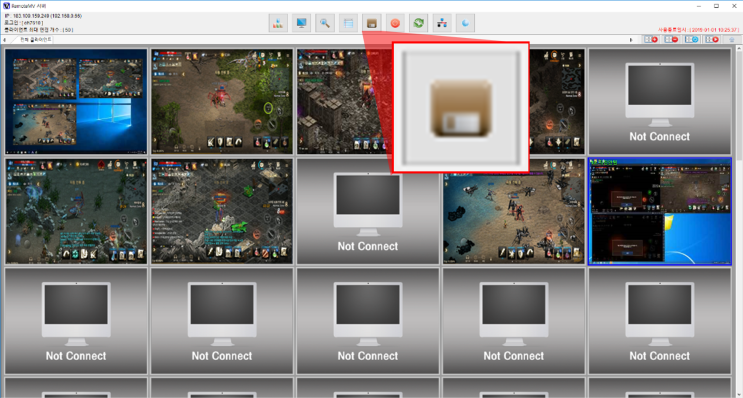The width and height of the screenshot is (743, 398).
Task: Select the red spider game client thumbnail
Action: click(222, 101)
